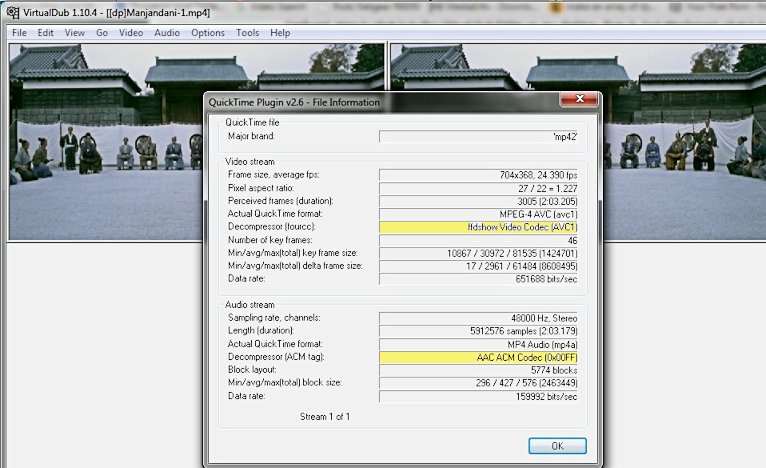Open the Video menu
Image resolution: width=766 pixels, height=468 pixels.
point(131,33)
